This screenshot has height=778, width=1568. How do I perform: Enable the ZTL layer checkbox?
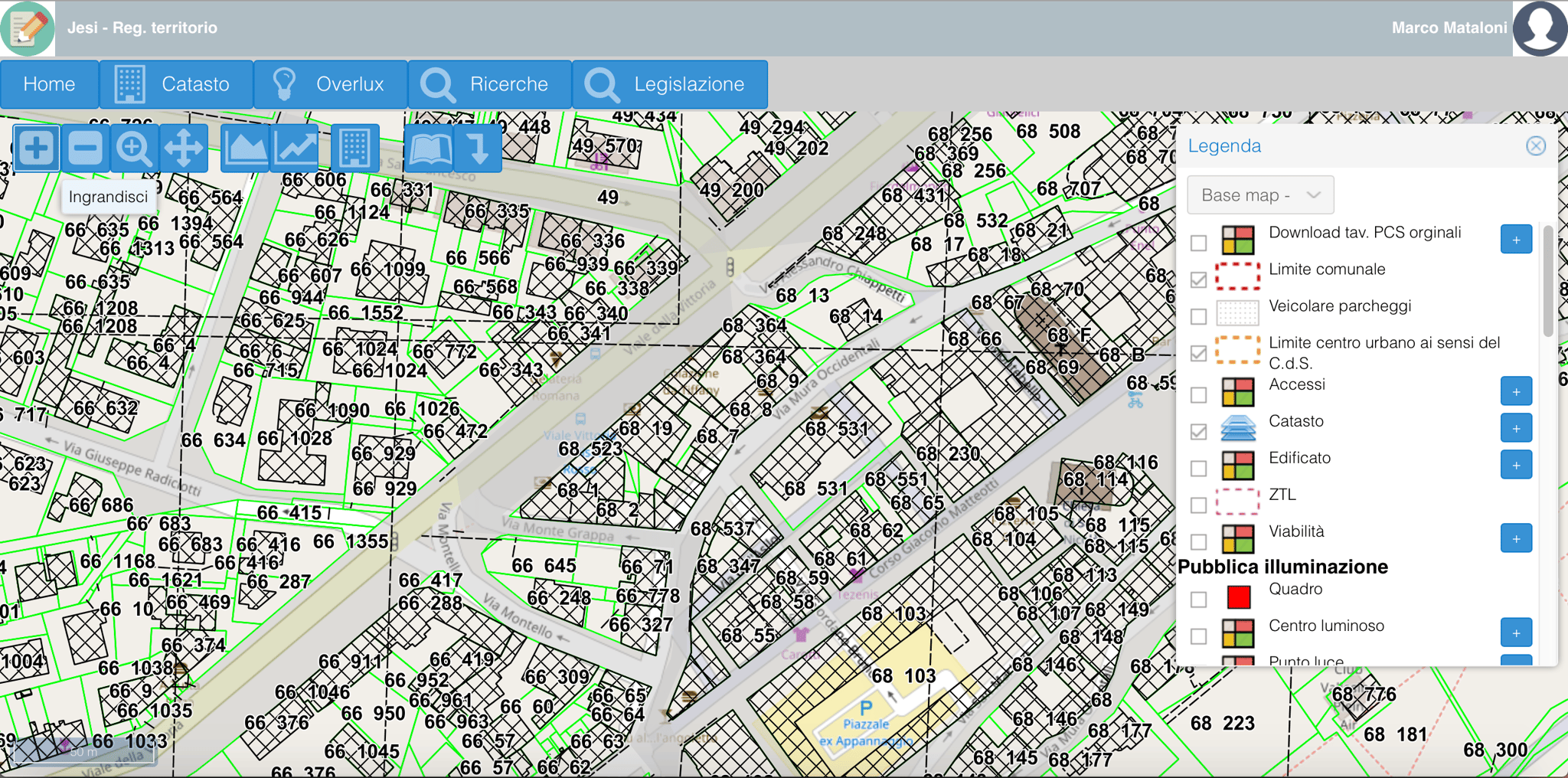coord(1199,505)
